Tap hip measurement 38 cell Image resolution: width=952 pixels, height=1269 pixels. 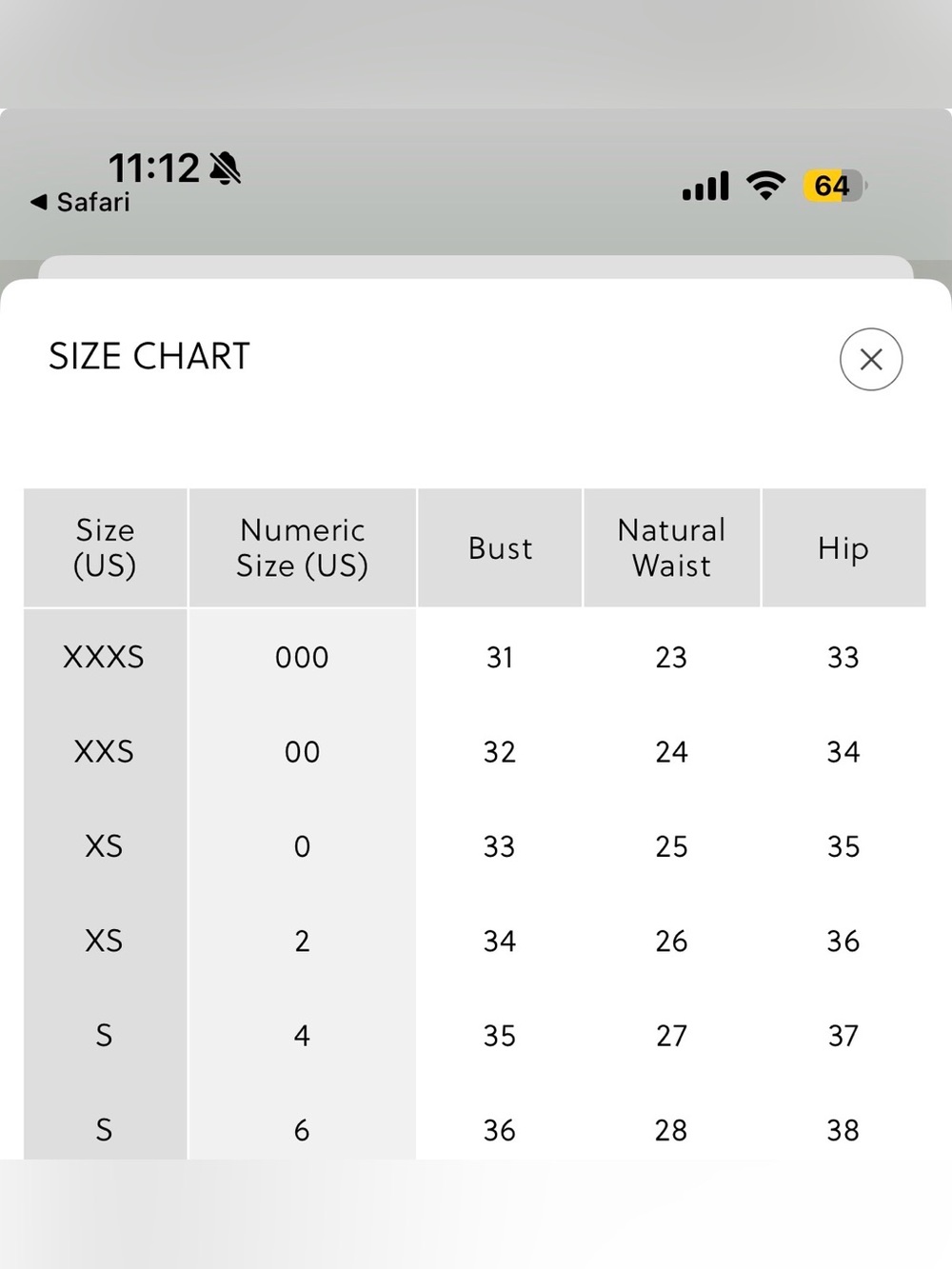pos(843,1130)
